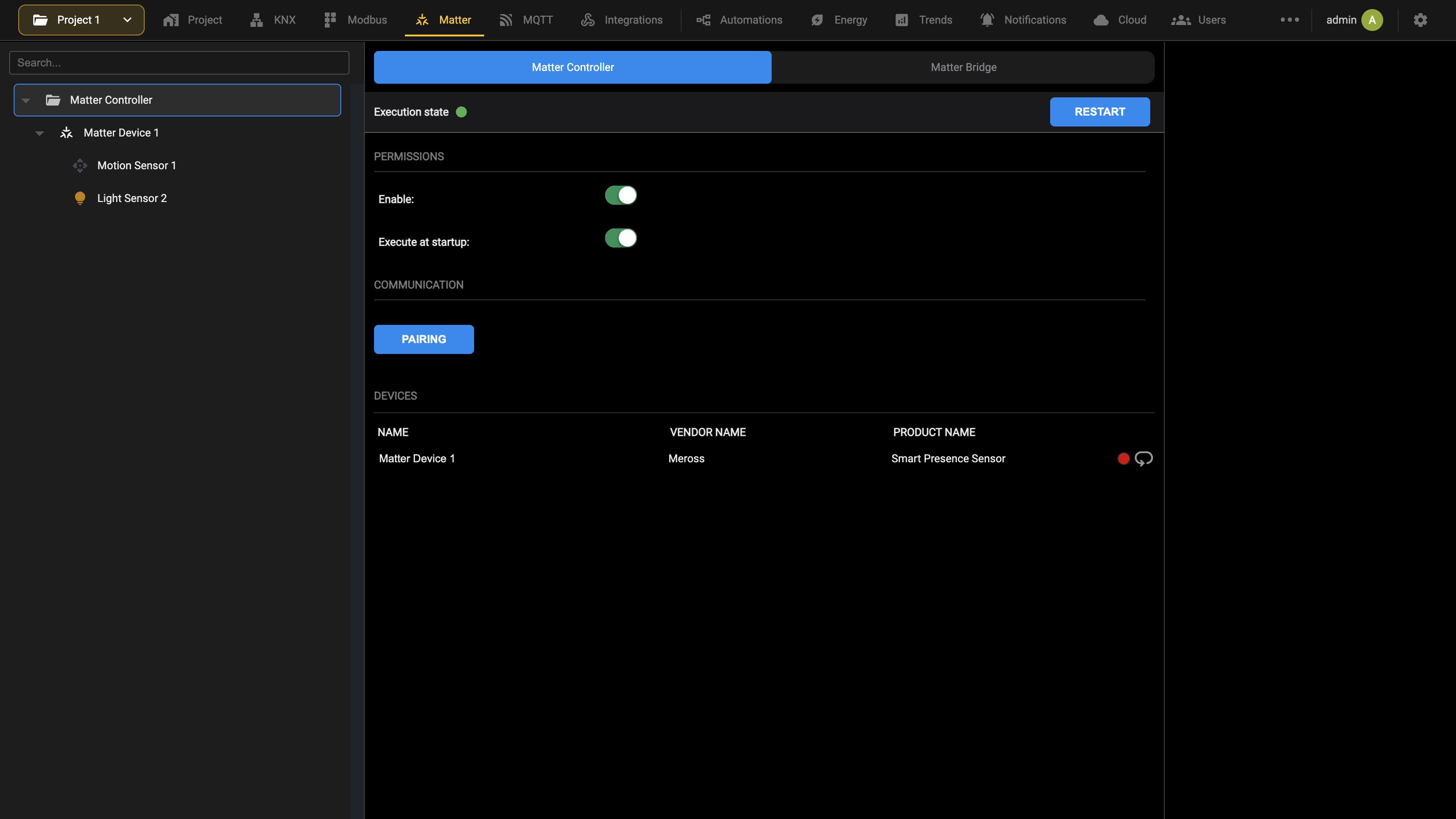Viewport: 1456px width, 819px height.
Task: Click the RESTART button
Action: coord(1099,112)
